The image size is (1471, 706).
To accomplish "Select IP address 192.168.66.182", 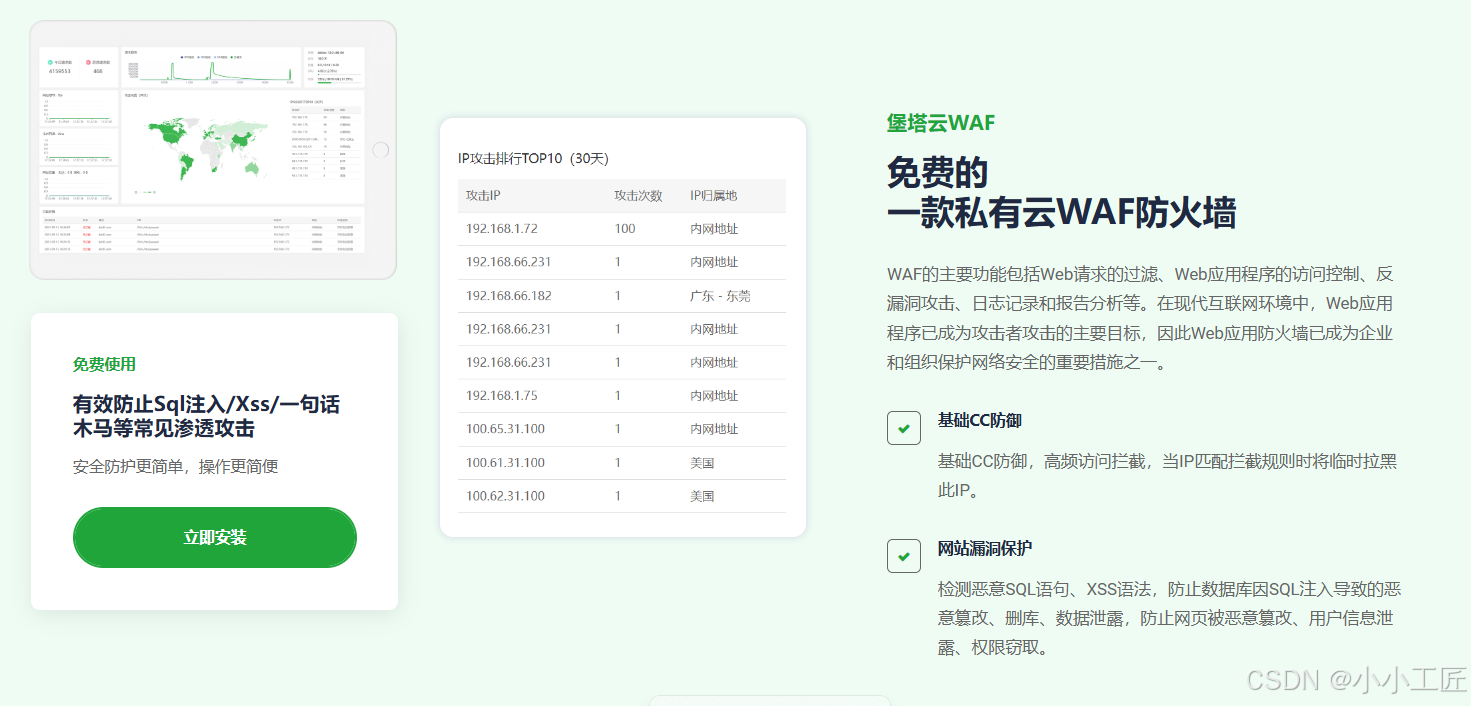I will 508,296.
